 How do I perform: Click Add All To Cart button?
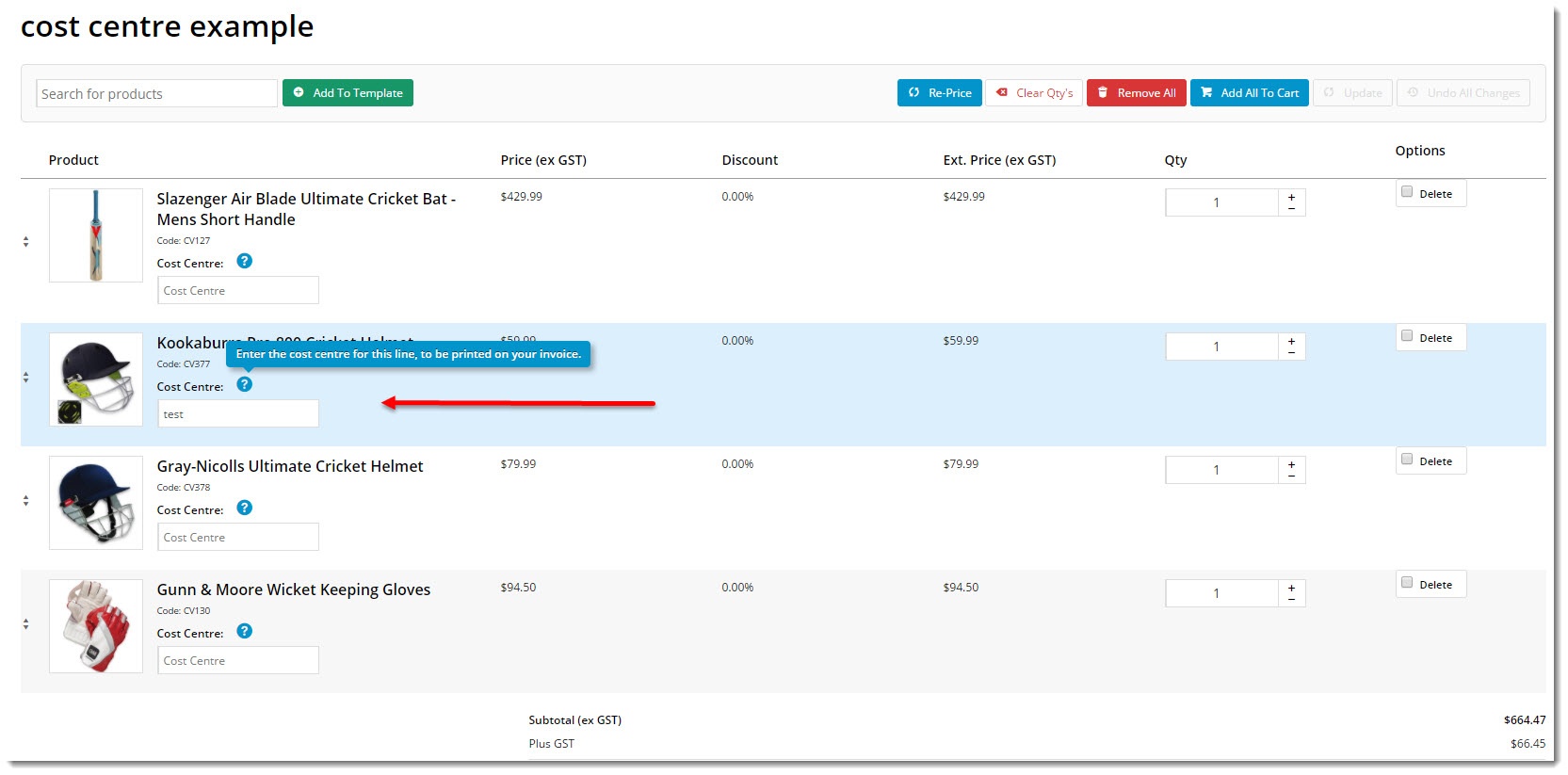click(x=1250, y=92)
